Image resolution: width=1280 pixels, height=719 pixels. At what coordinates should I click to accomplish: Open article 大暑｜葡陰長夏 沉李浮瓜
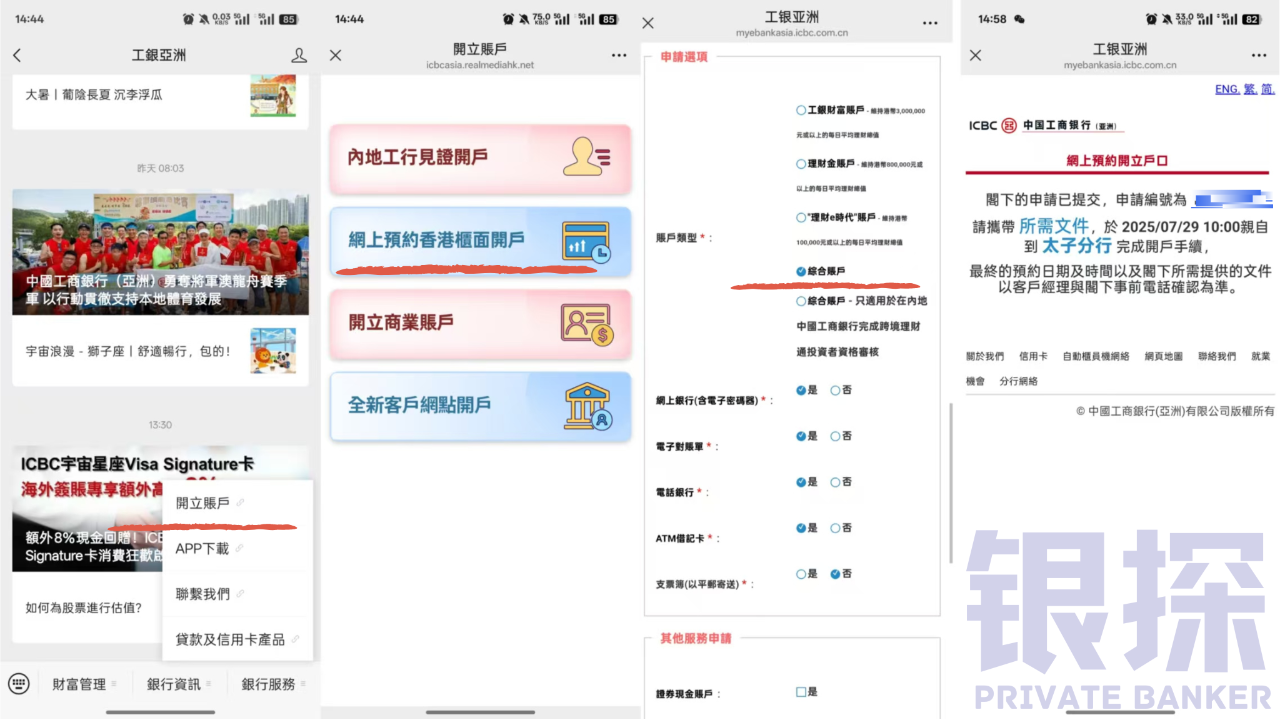tap(94, 95)
